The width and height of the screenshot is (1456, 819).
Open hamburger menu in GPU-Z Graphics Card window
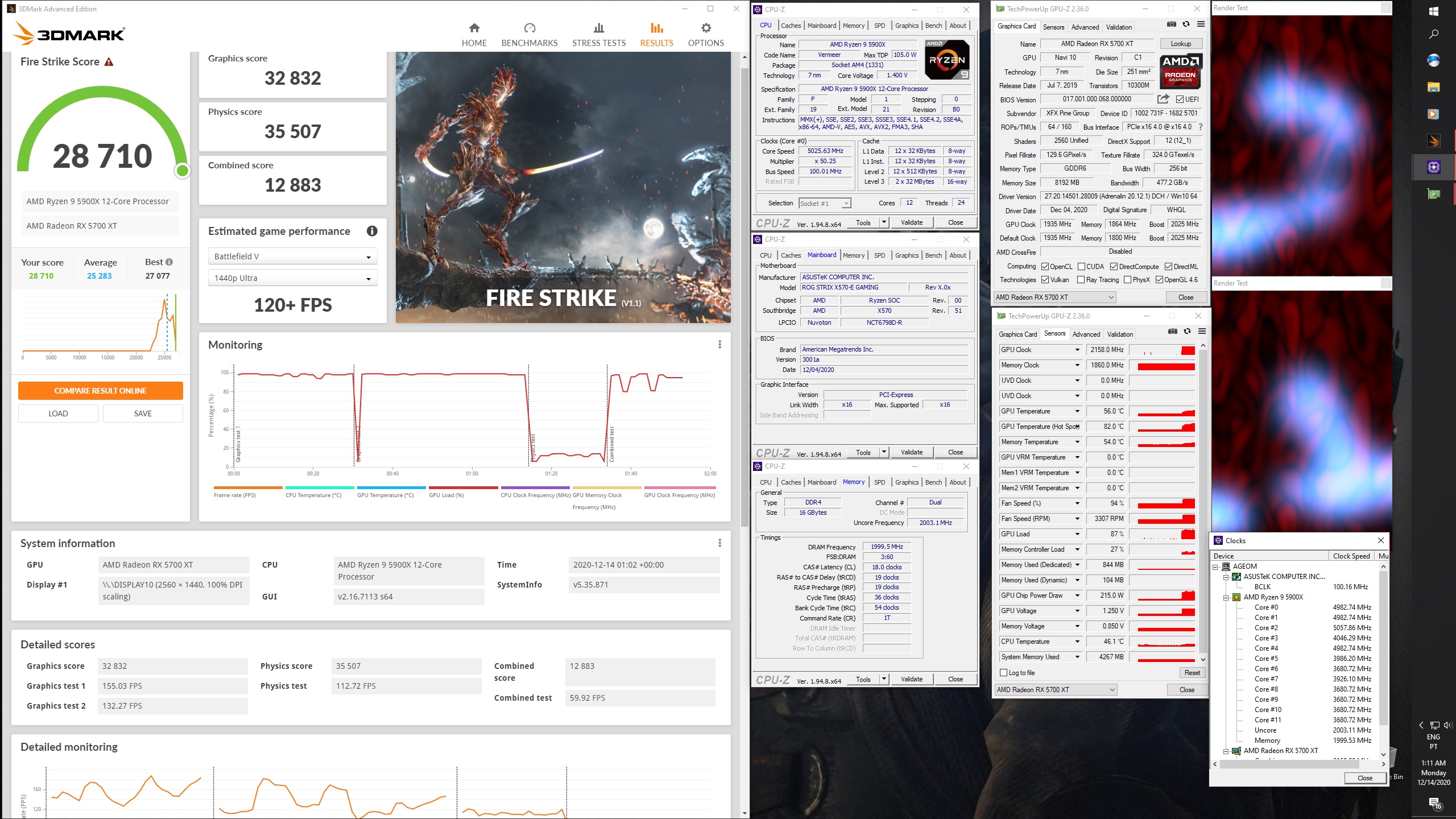tap(1201, 24)
